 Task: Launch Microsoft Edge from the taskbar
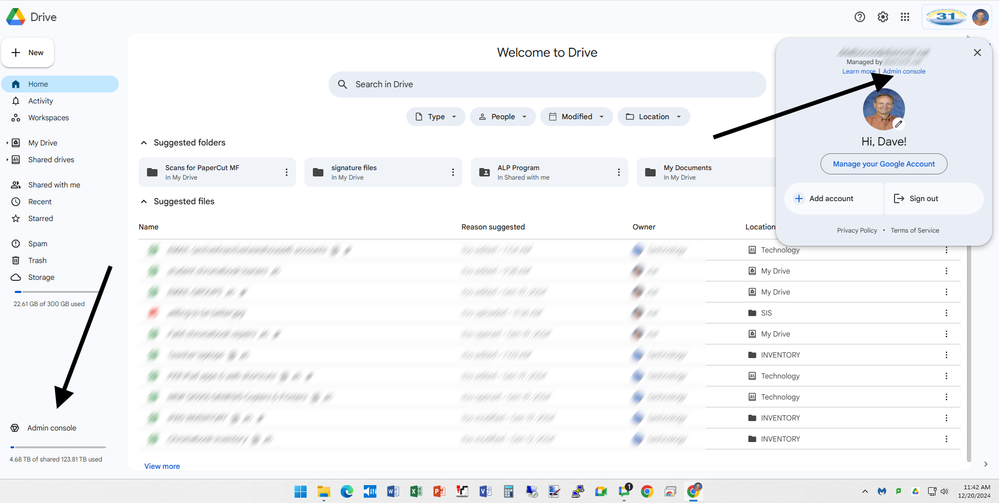(x=347, y=492)
